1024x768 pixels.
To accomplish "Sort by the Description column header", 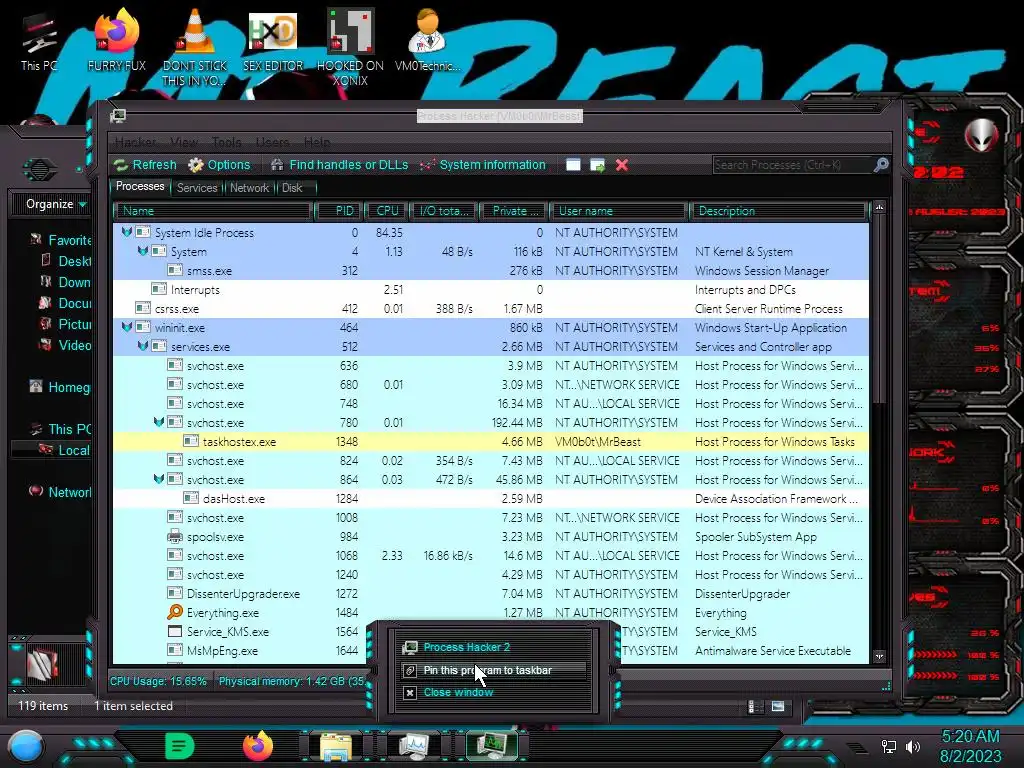I will (779, 211).
